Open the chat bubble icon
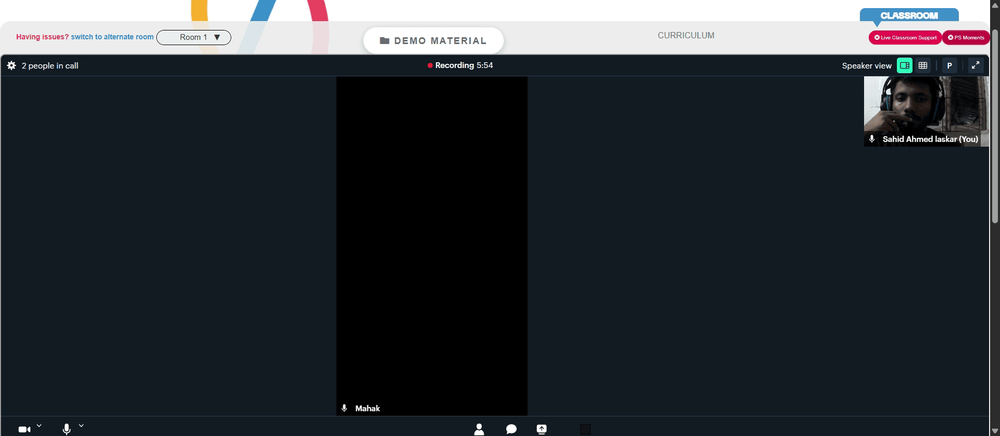Image resolution: width=1000 pixels, height=436 pixels. tap(511, 429)
